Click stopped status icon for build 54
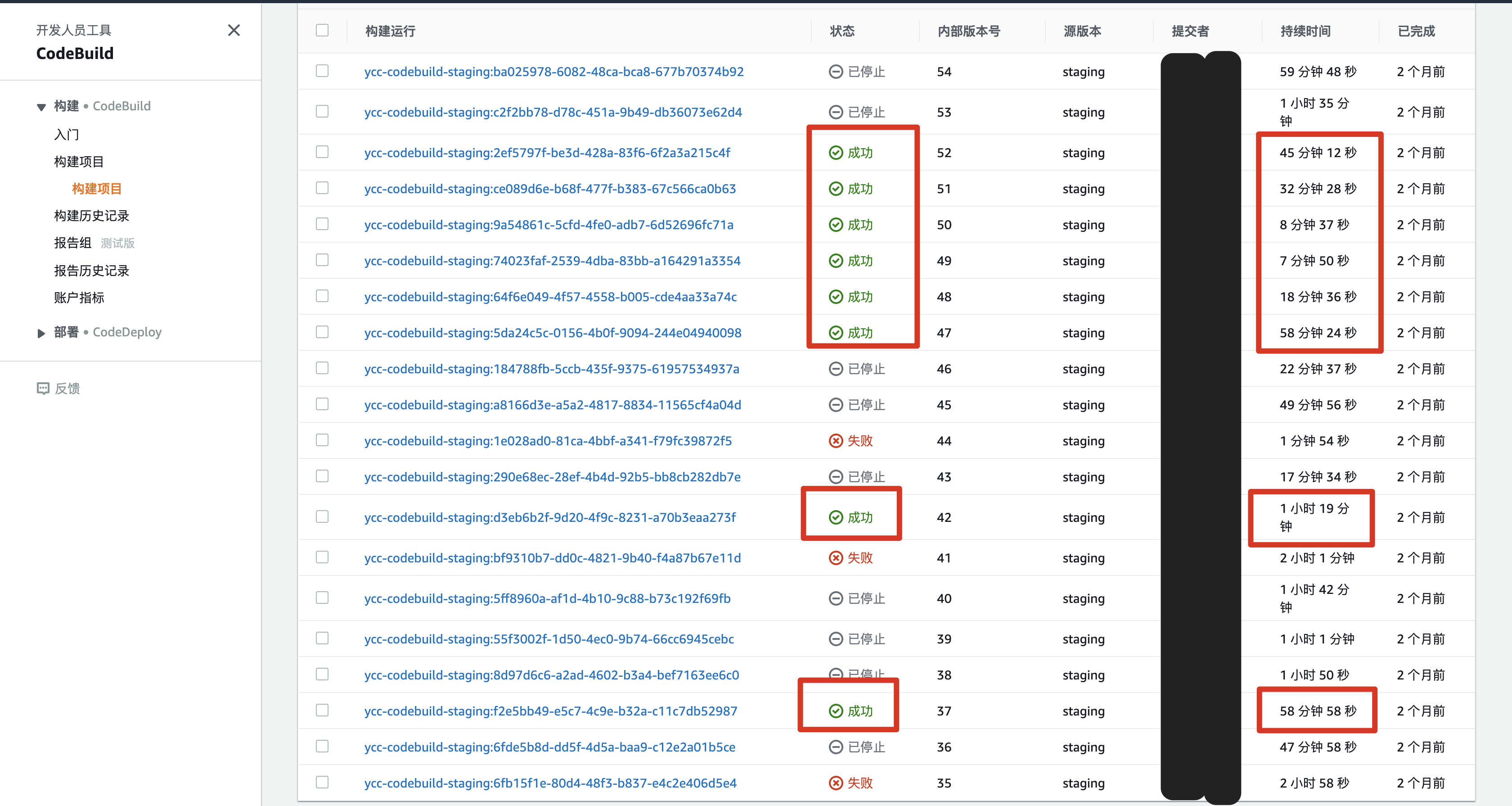Screen dimensions: 1512x806 click(835, 72)
